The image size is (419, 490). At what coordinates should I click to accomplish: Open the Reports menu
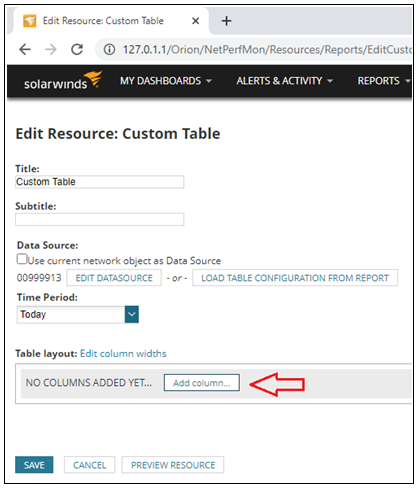tap(383, 81)
